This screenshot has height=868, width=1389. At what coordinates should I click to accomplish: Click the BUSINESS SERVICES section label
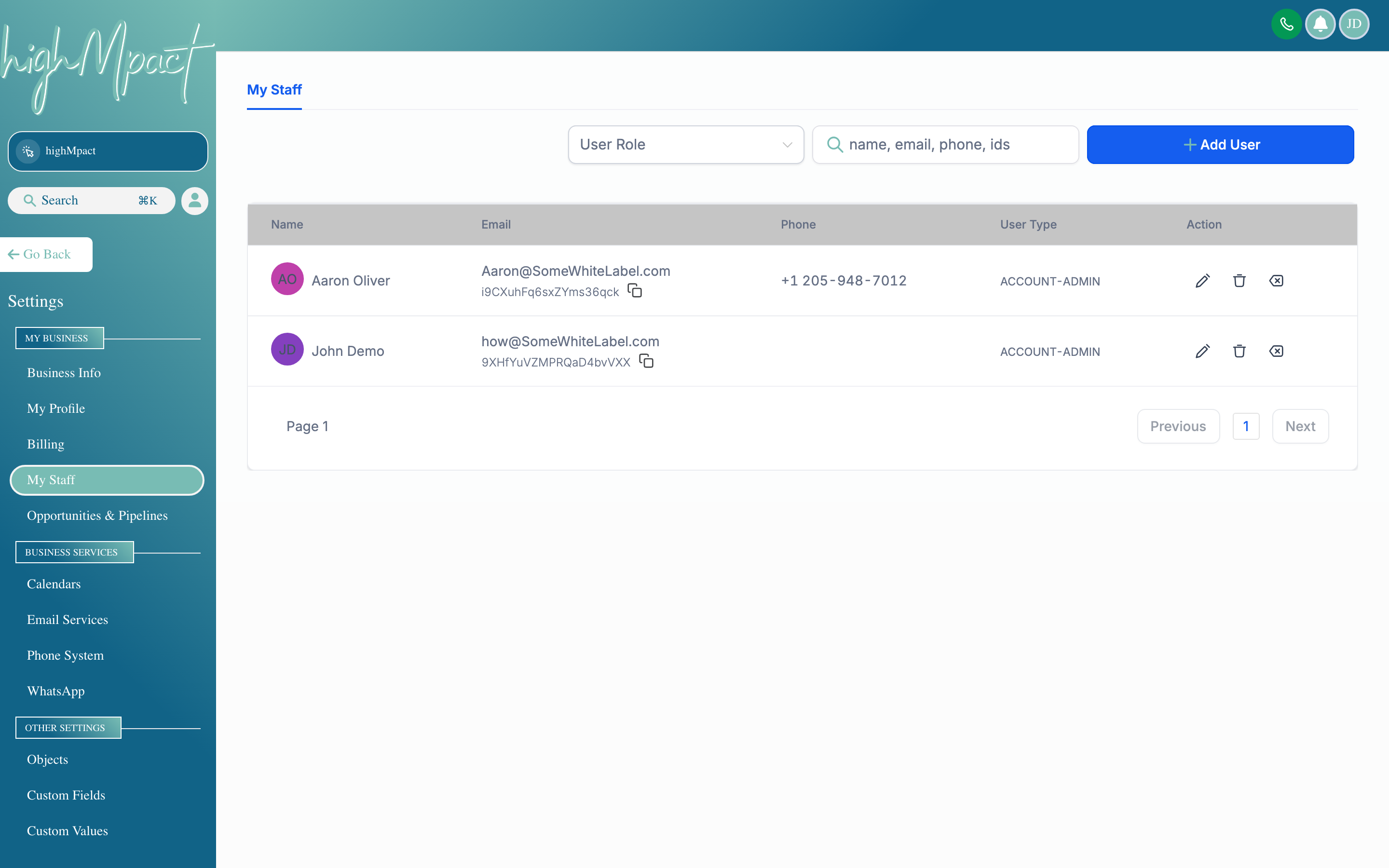(75, 552)
